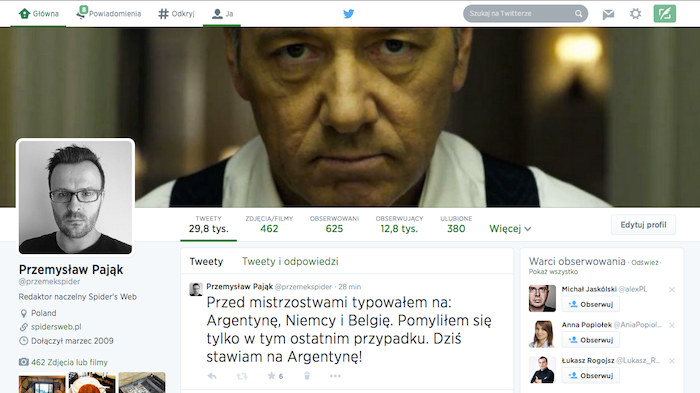700x393 pixels.
Task: Favorite the tweet with star icon
Action: (x=271, y=376)
